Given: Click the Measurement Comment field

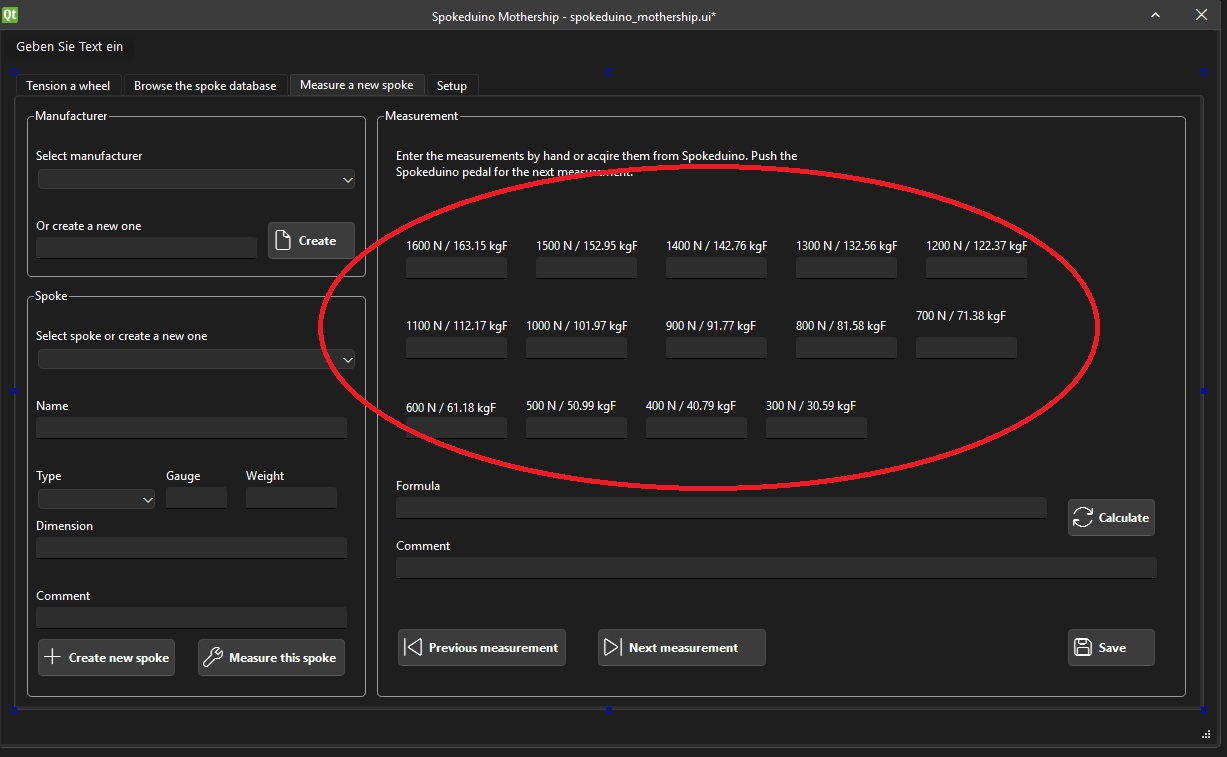Looking at the screenshot, I should [776, 568].
